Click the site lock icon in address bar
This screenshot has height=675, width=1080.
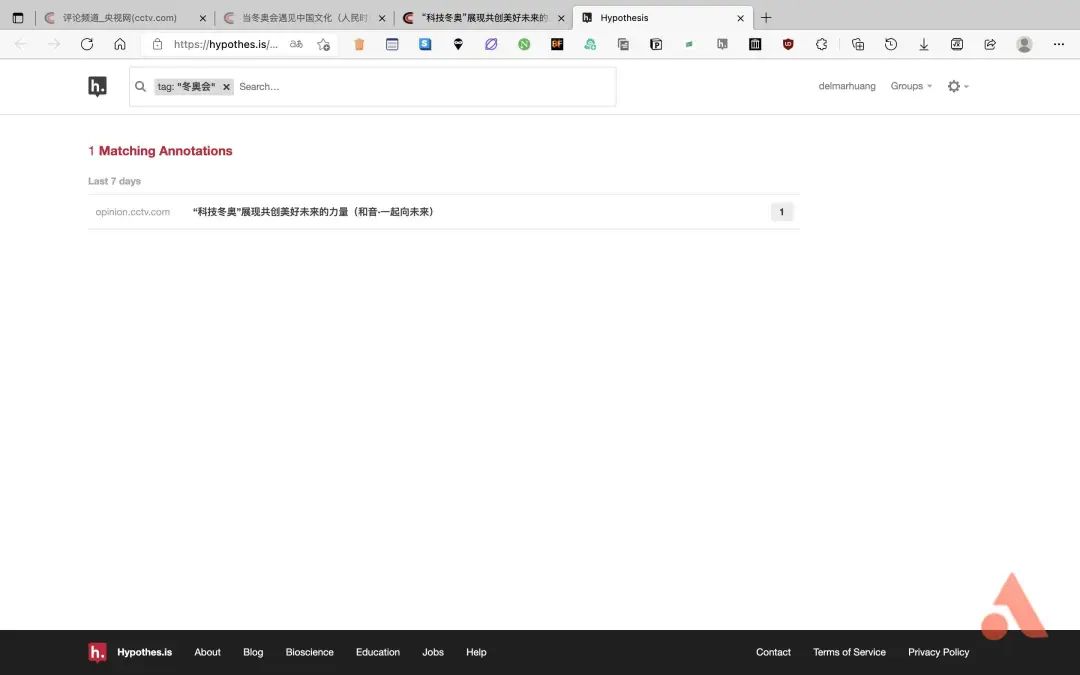point(158,44)
